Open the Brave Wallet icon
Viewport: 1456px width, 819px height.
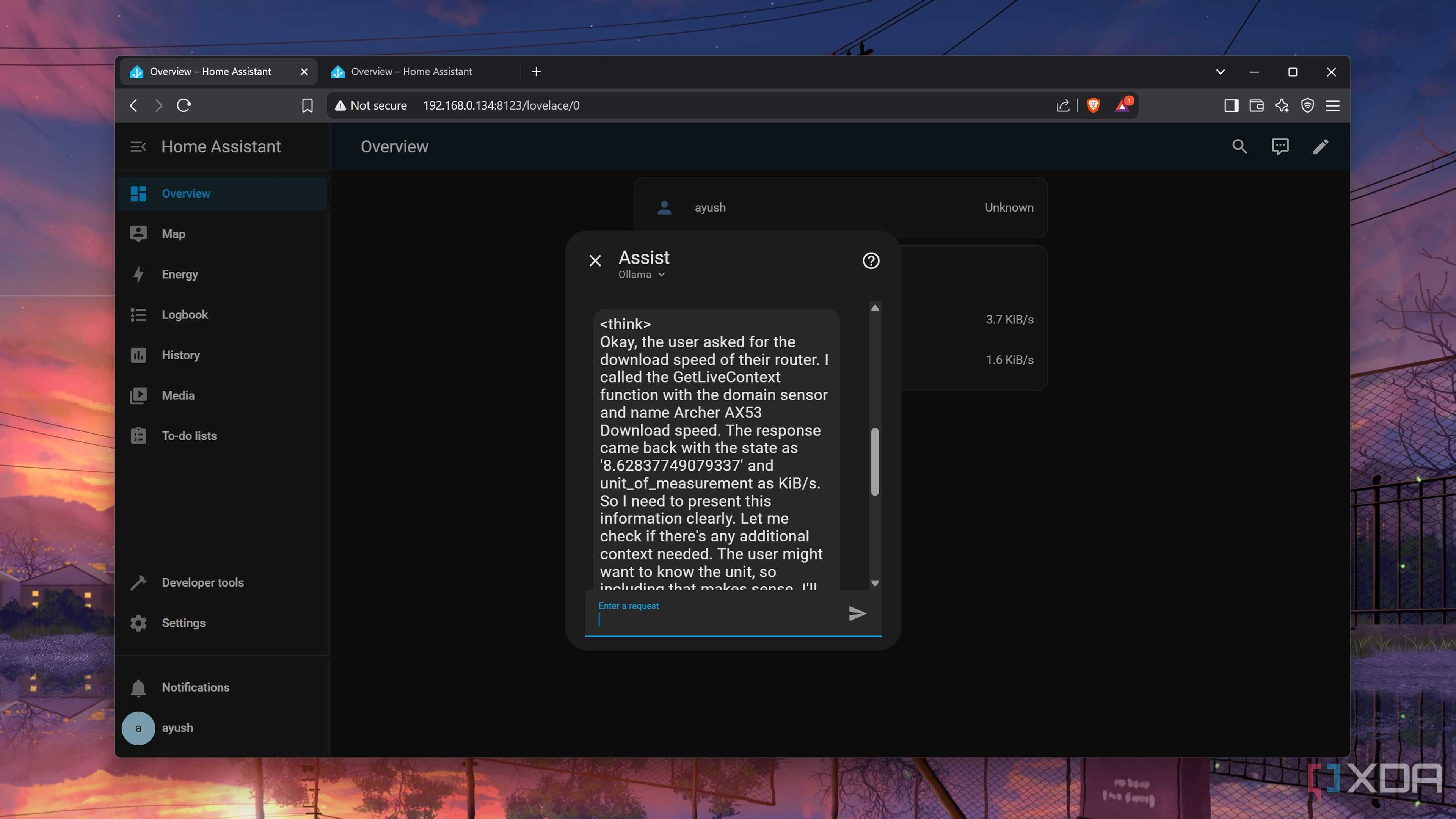pos(1256,106)
